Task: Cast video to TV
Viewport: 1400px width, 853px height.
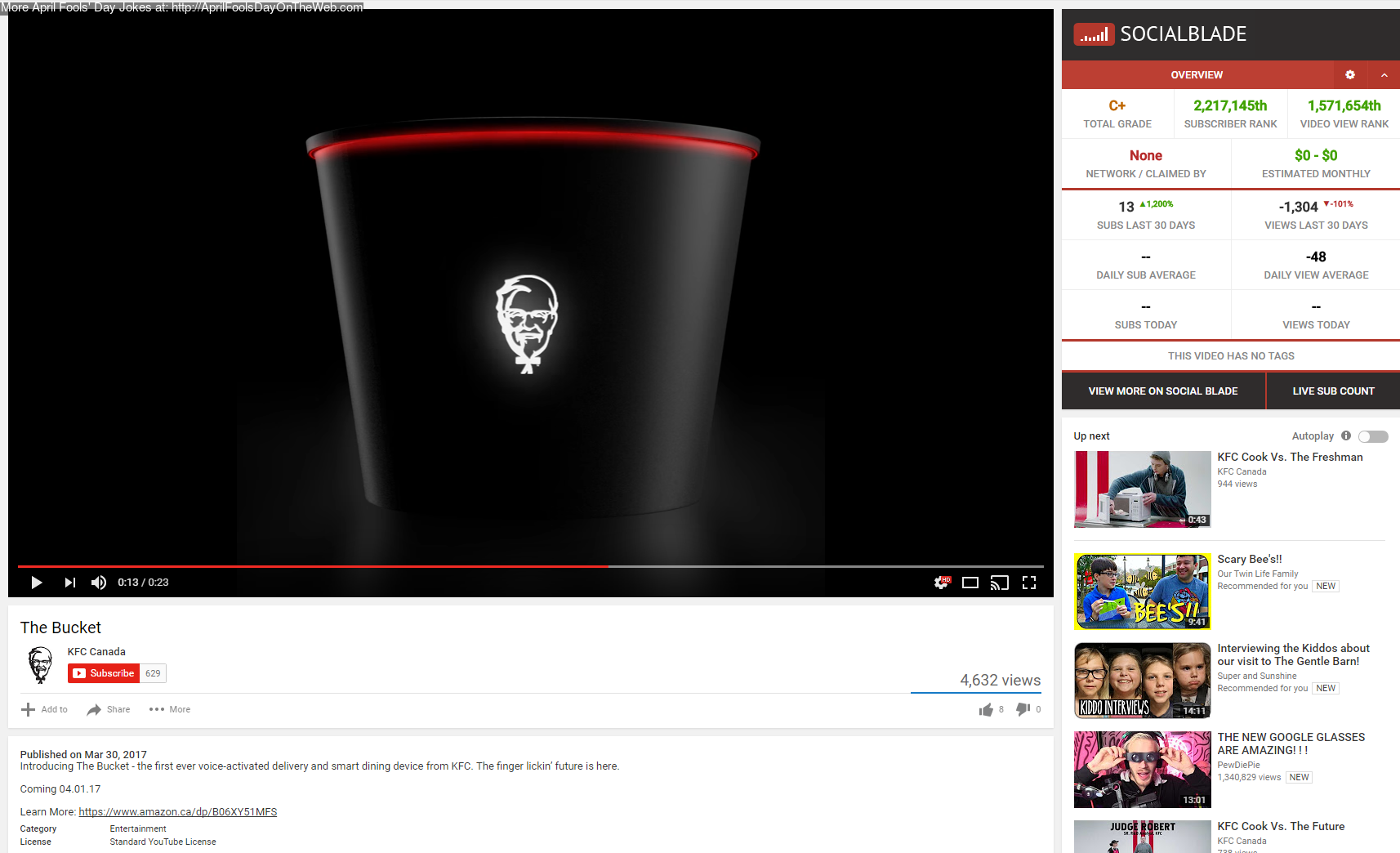Action: coord(1000,583)
